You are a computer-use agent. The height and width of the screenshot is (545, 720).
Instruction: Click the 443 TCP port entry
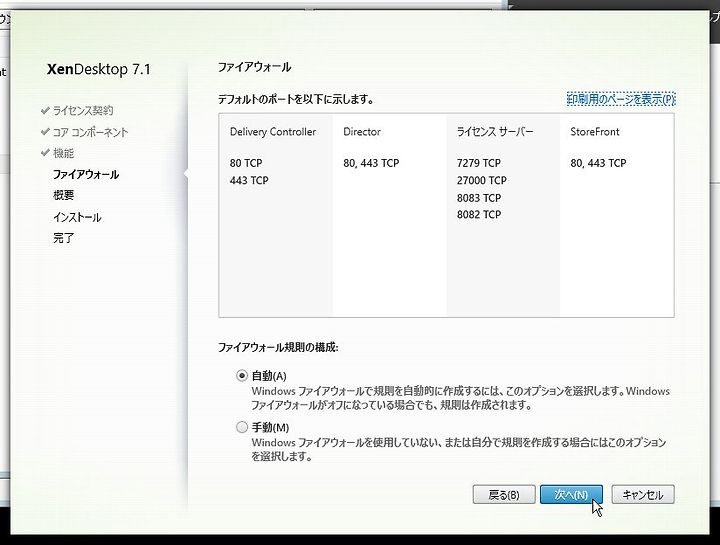(249, 180)
